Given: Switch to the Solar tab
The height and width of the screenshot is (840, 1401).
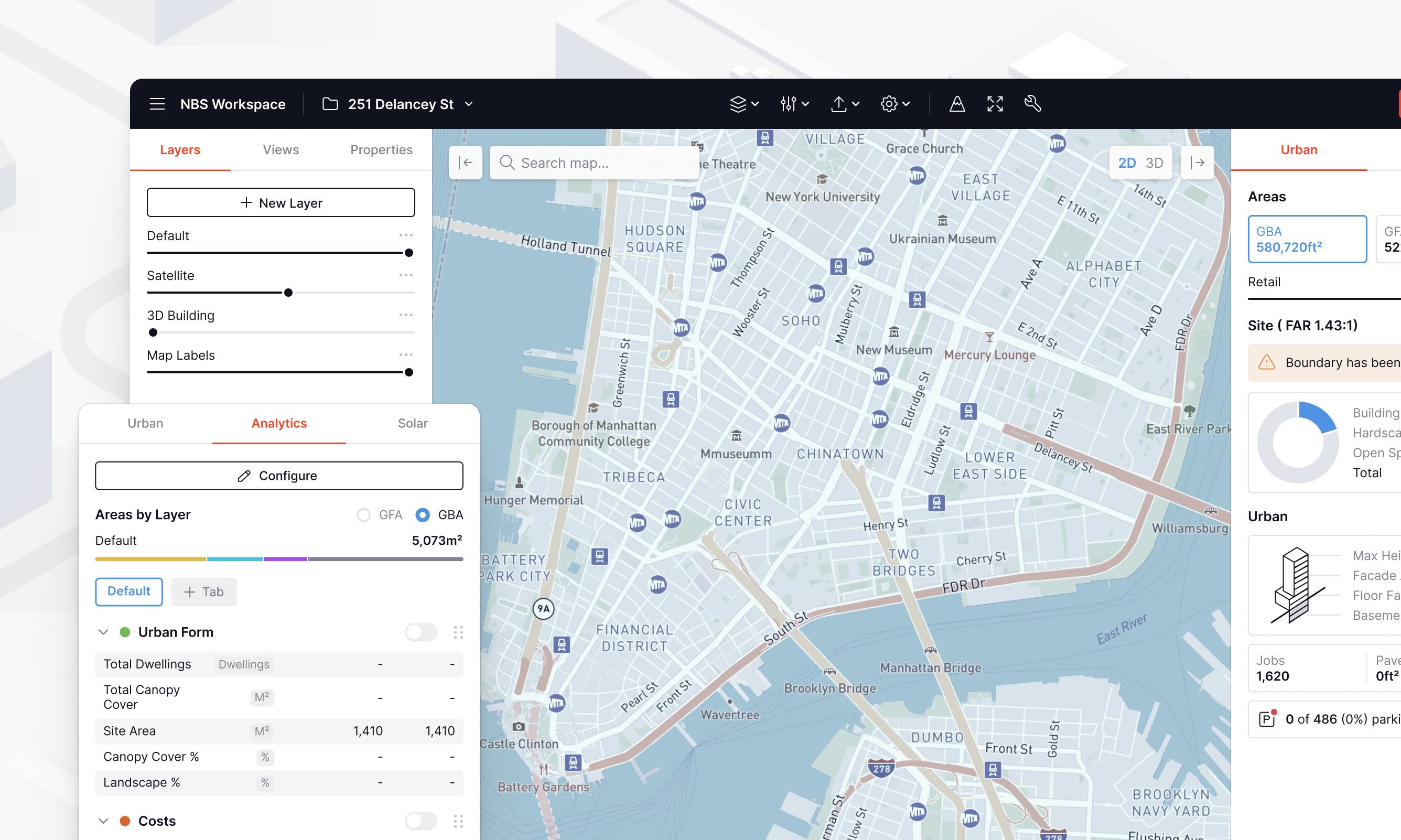Looking at the screenshot, I should tap(413, 423).
